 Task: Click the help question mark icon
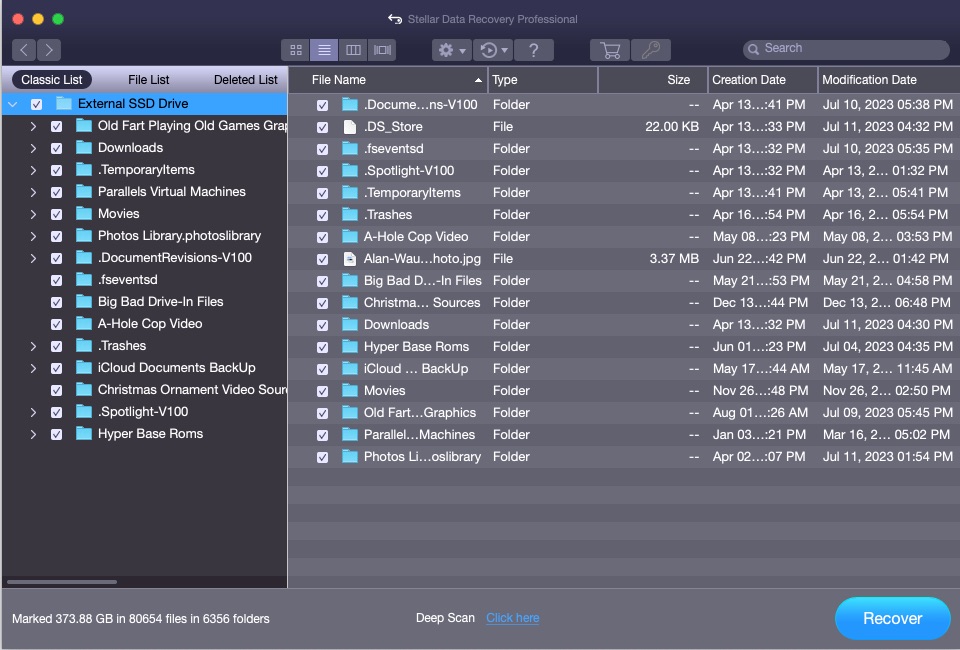coord(534,50)
